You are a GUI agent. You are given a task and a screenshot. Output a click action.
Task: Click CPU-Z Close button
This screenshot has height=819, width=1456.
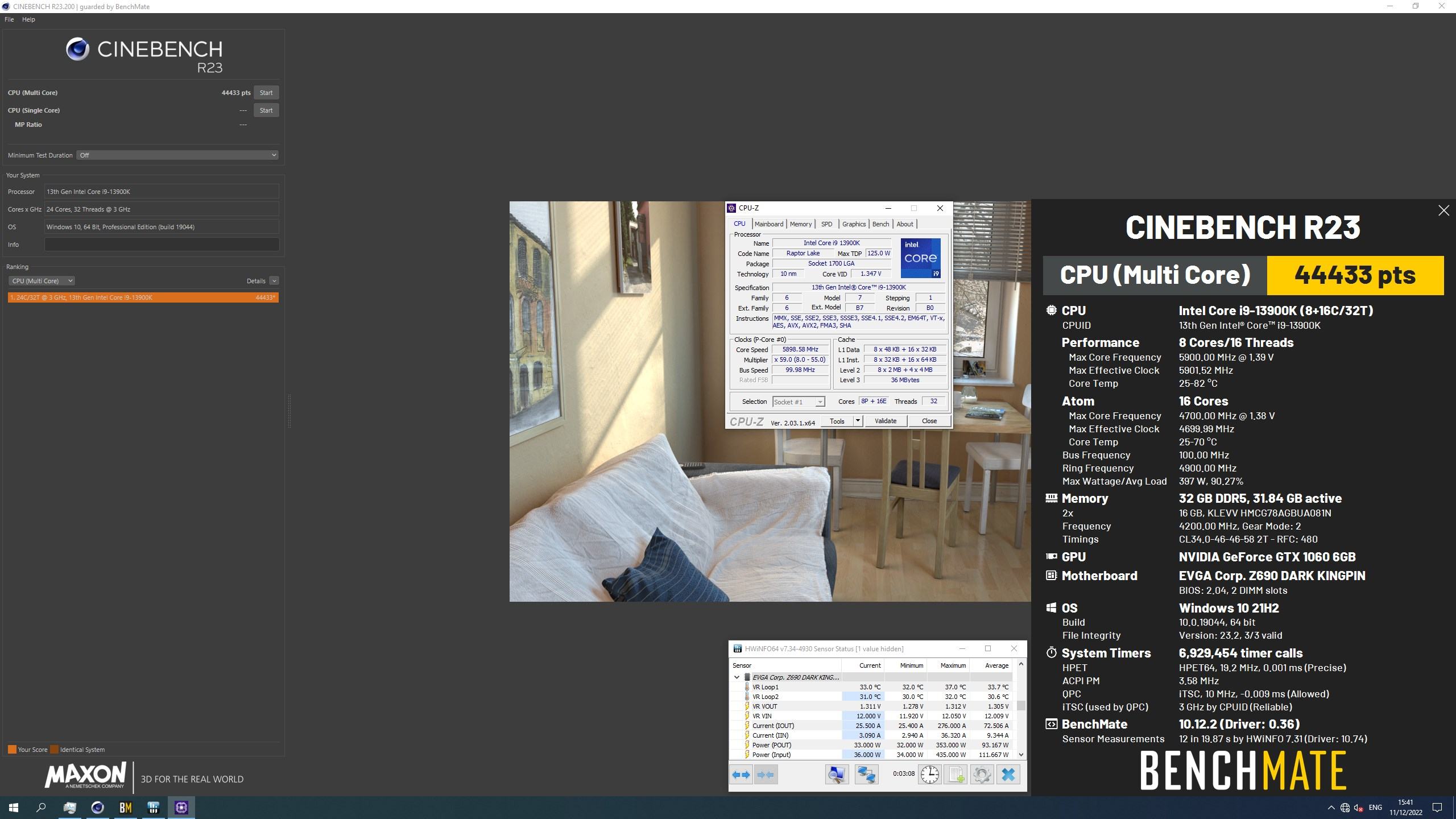tap(929, 421)
